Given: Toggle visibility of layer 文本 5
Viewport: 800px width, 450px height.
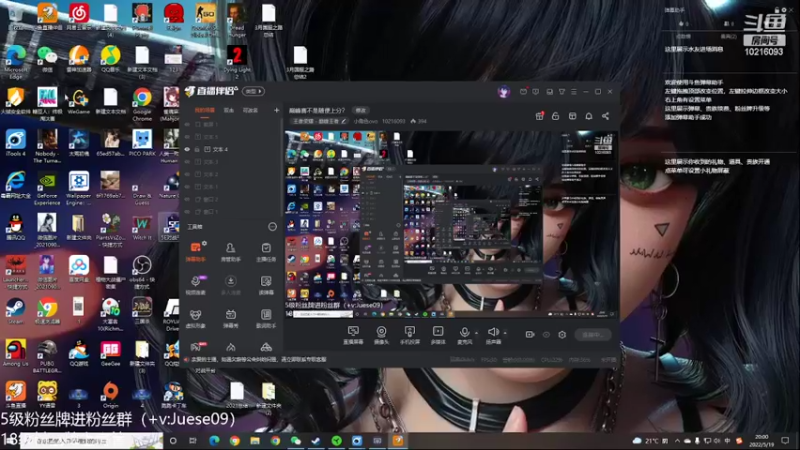Looking at the screenshot, I should (x=187, y=137).
